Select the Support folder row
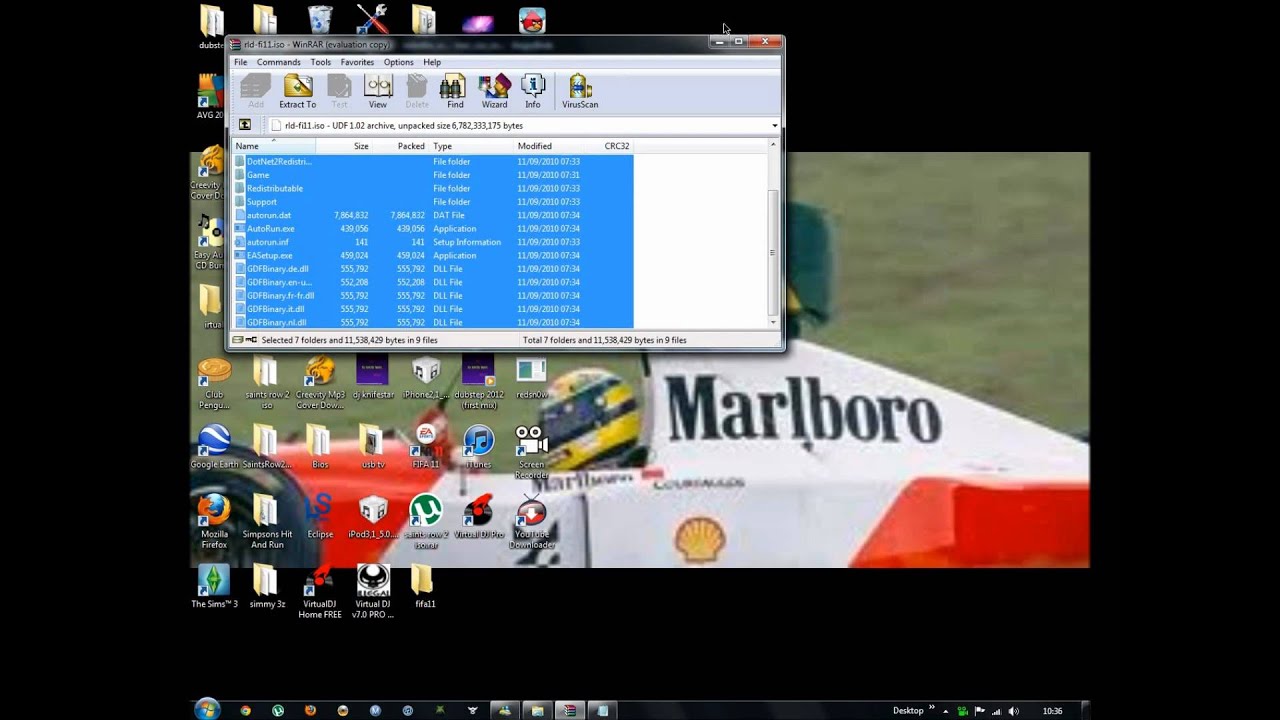1280x720 pixels. [x=433, y=202]
